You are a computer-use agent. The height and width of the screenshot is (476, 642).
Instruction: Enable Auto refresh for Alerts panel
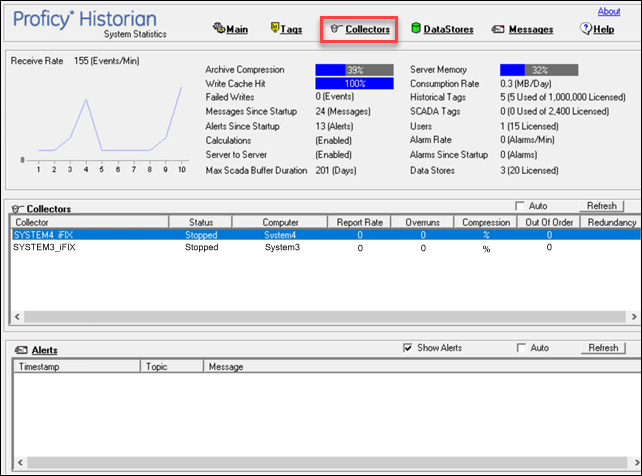click(x=521, y=348)
